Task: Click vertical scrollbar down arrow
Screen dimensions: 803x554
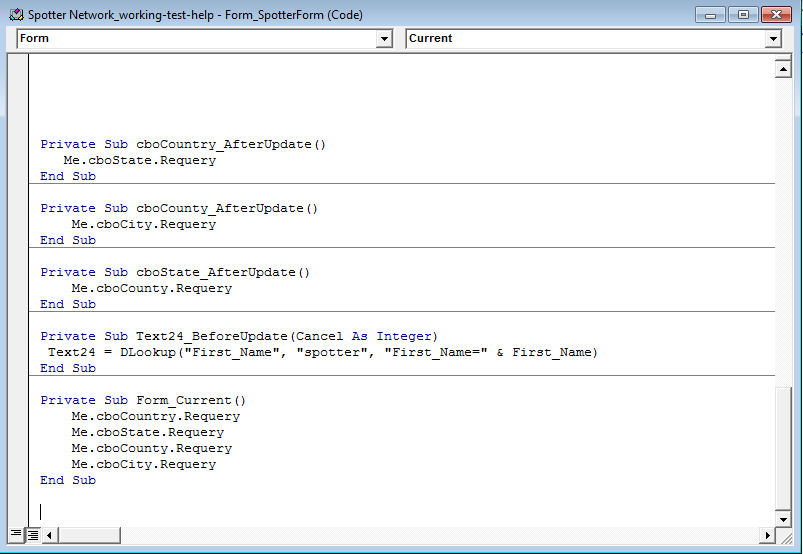Action: coord(783,519)
